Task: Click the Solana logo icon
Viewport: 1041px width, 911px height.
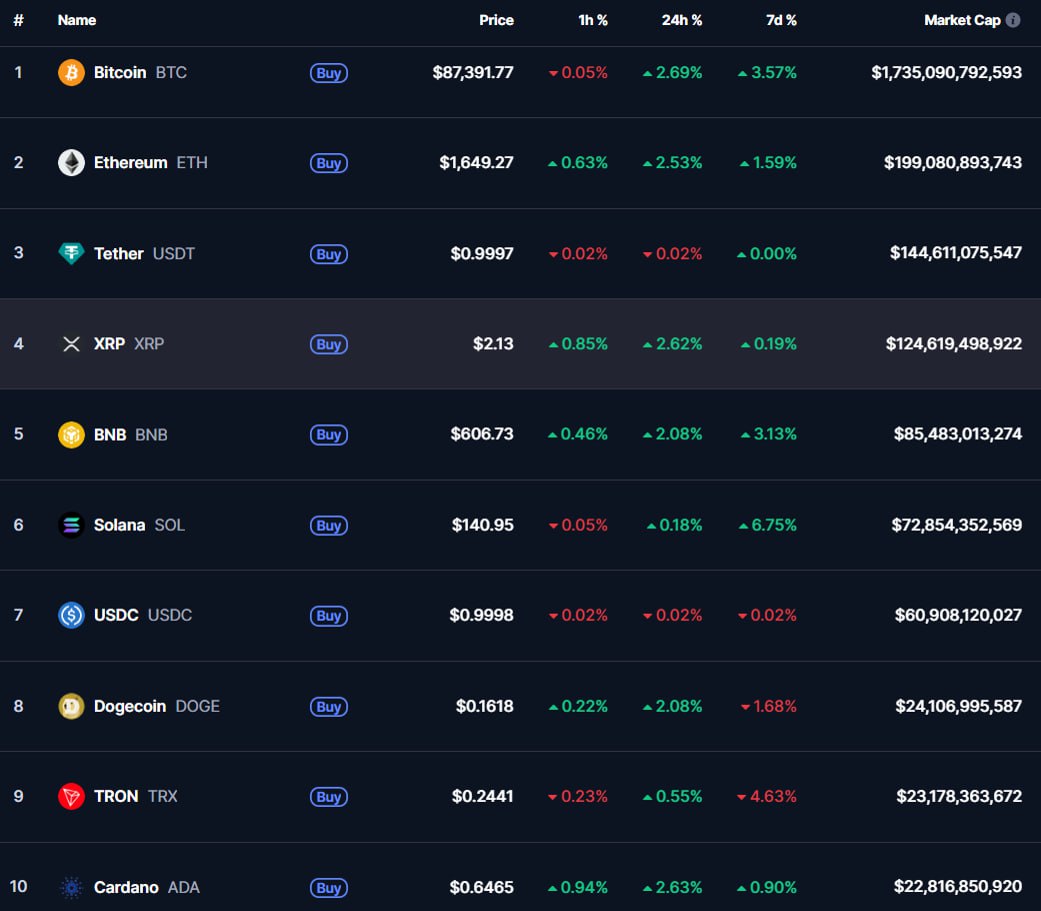Action: [x=71, y=525]
